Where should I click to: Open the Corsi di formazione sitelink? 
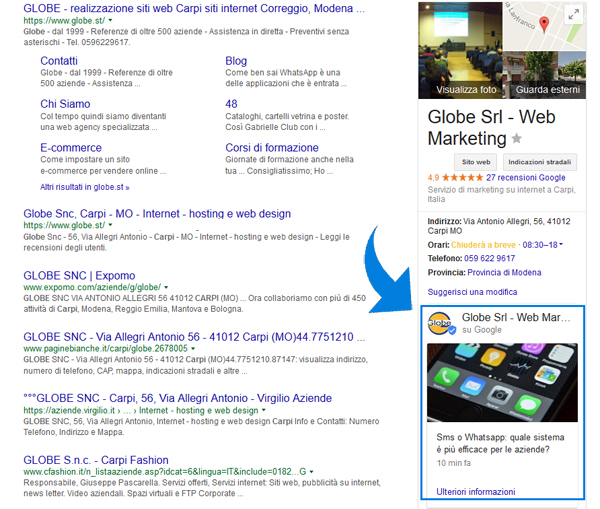pyautogui.click(x=272, y=148)
